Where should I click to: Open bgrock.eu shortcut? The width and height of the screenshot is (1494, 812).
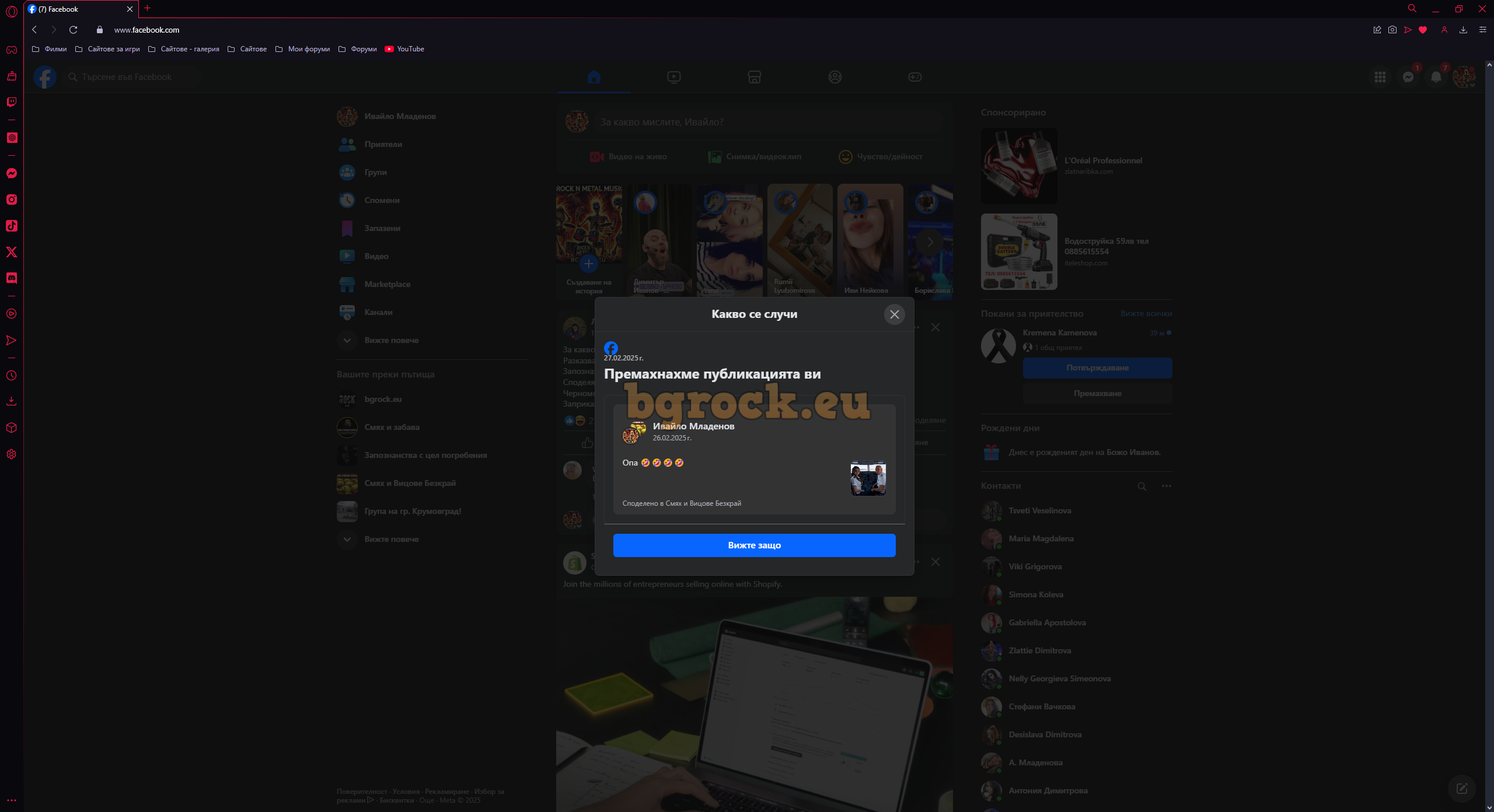[x=432, y=399]
